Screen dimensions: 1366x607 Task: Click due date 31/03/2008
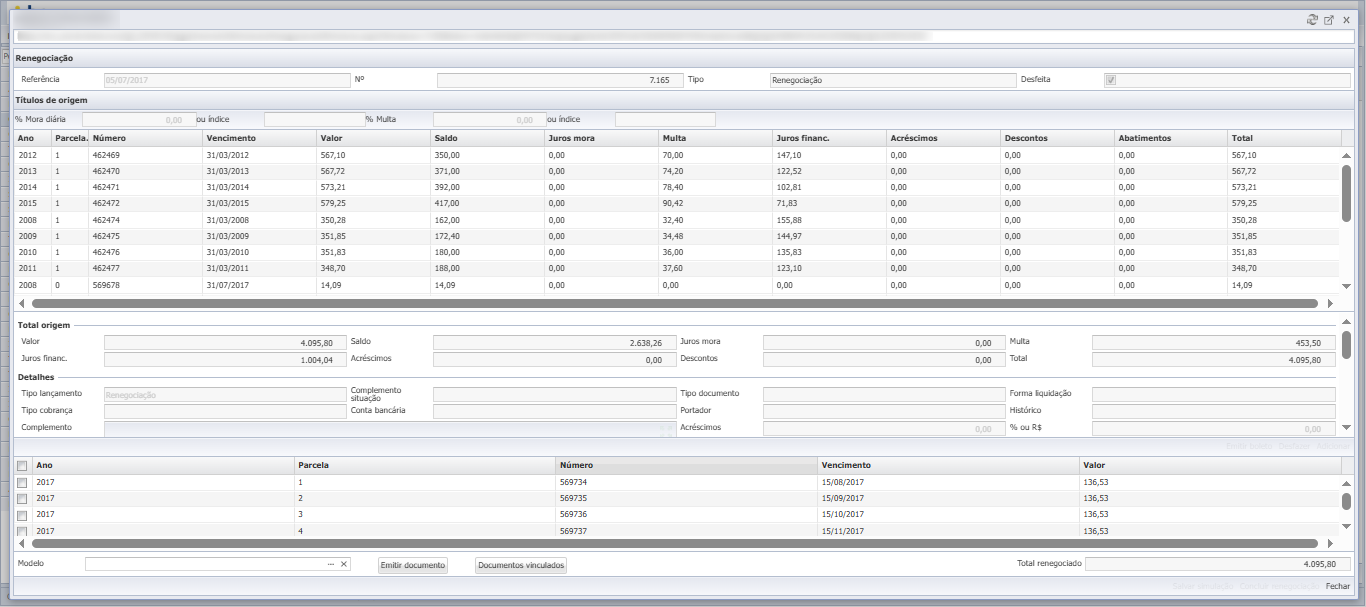point(227,220)
